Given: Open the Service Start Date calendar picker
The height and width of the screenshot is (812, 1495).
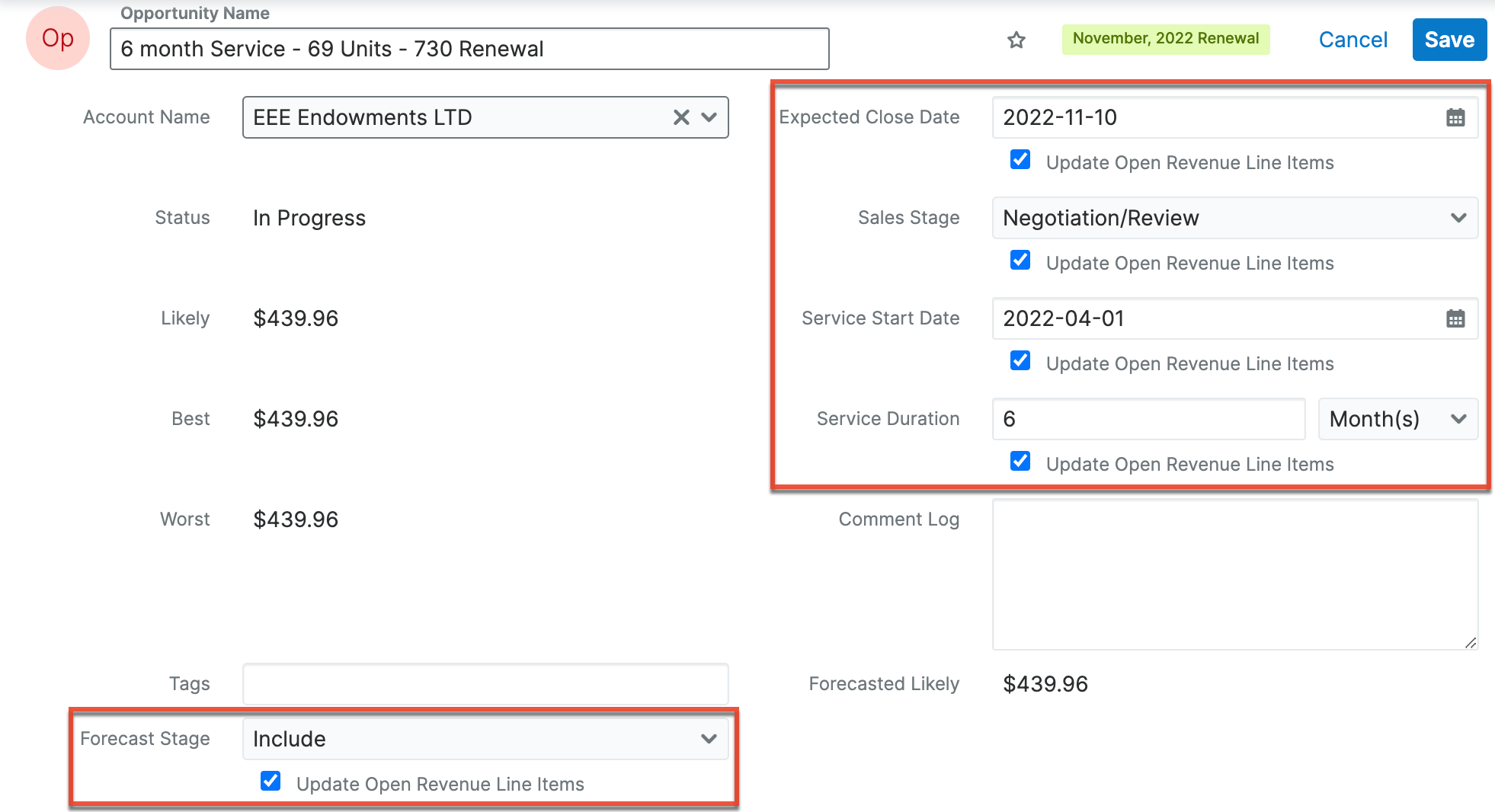Looking at the screenshot, I should pos(1455,318).
